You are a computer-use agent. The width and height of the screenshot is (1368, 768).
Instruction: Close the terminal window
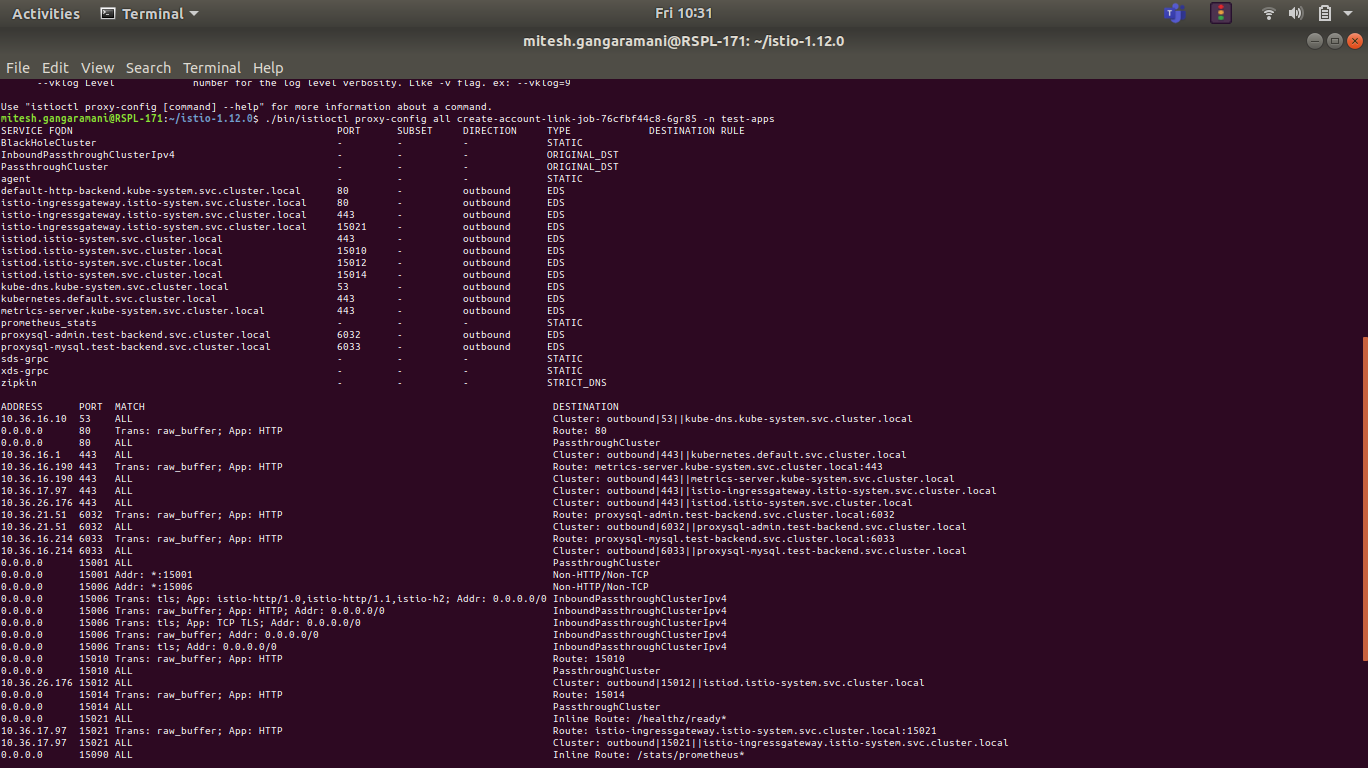tap(1355, 41)
